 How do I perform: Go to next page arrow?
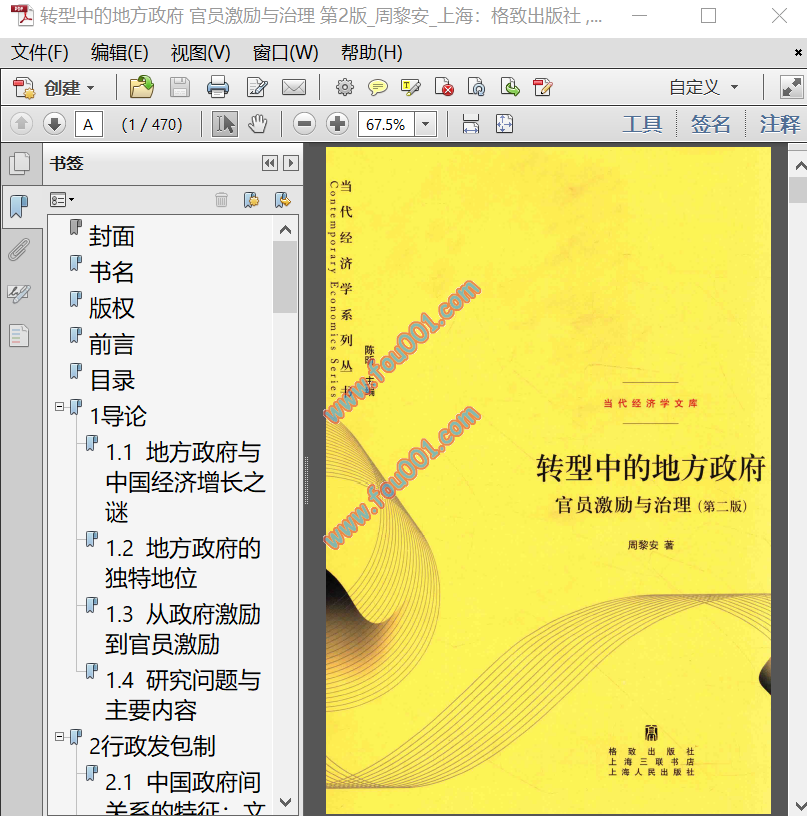(54, 124)
